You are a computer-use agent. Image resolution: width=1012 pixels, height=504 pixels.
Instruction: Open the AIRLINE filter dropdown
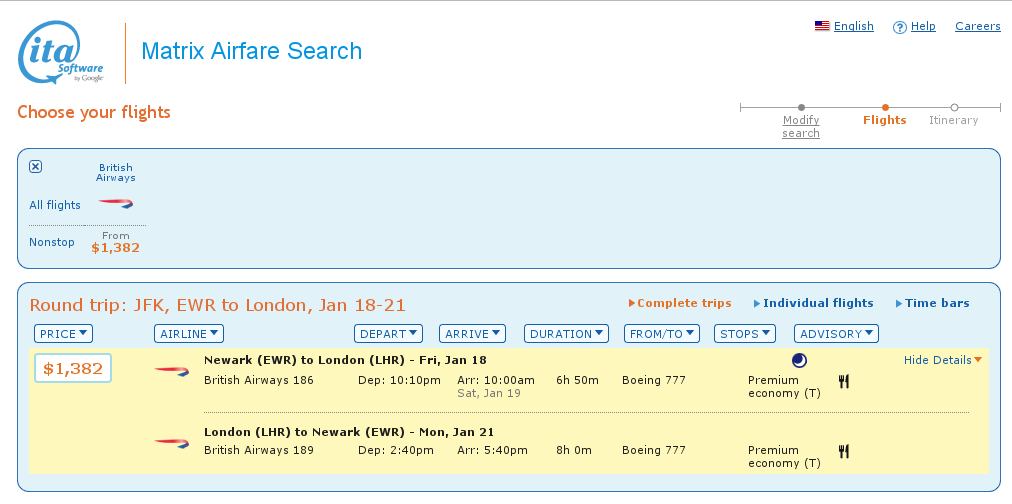coord(188,334)
